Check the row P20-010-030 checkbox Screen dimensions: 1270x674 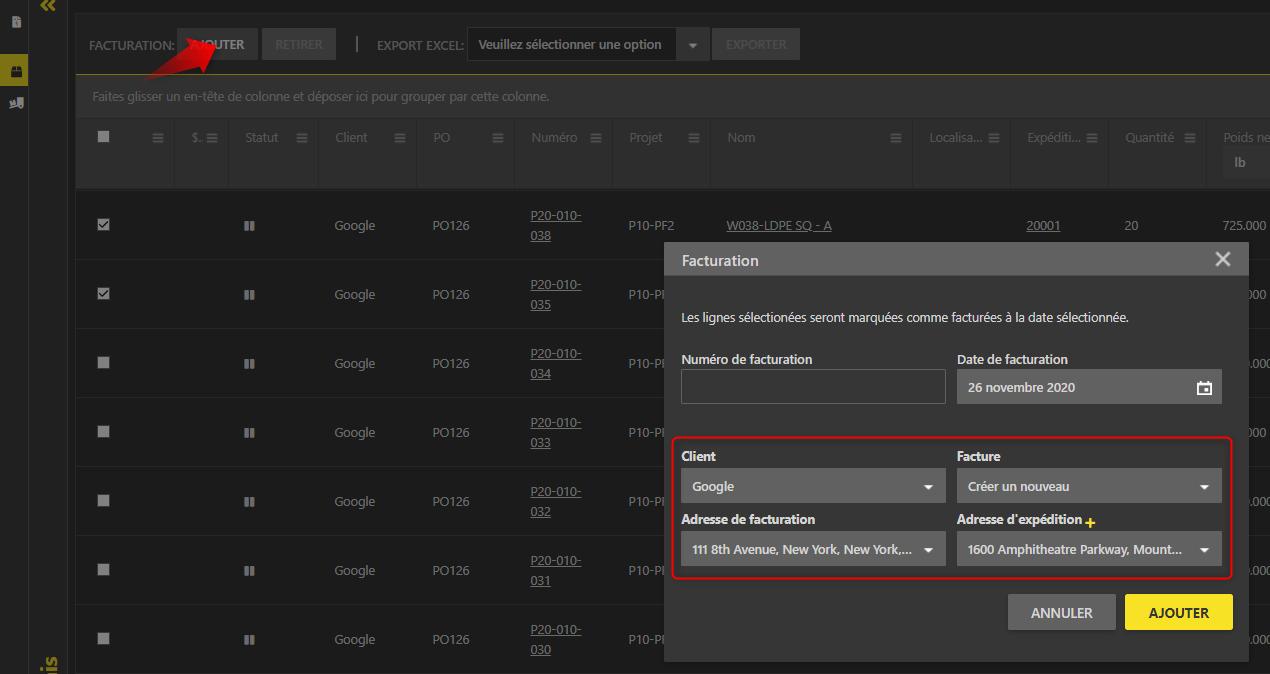coord(103,639)
